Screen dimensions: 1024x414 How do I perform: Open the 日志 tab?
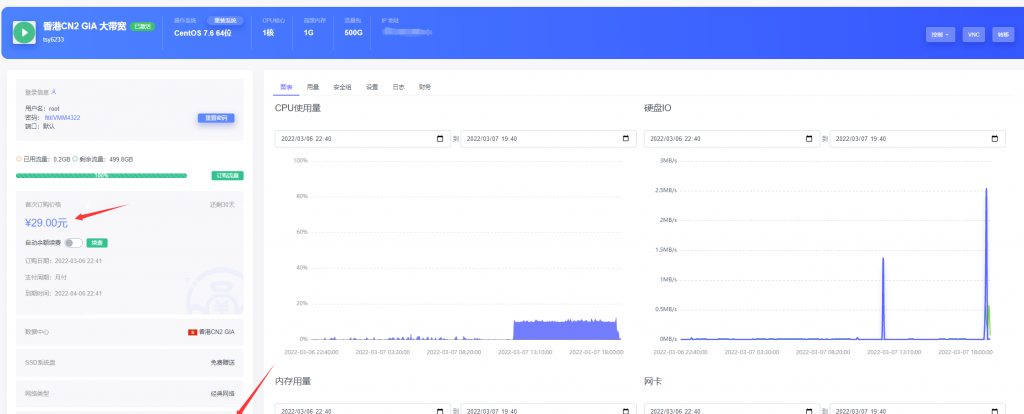[398, 87]
